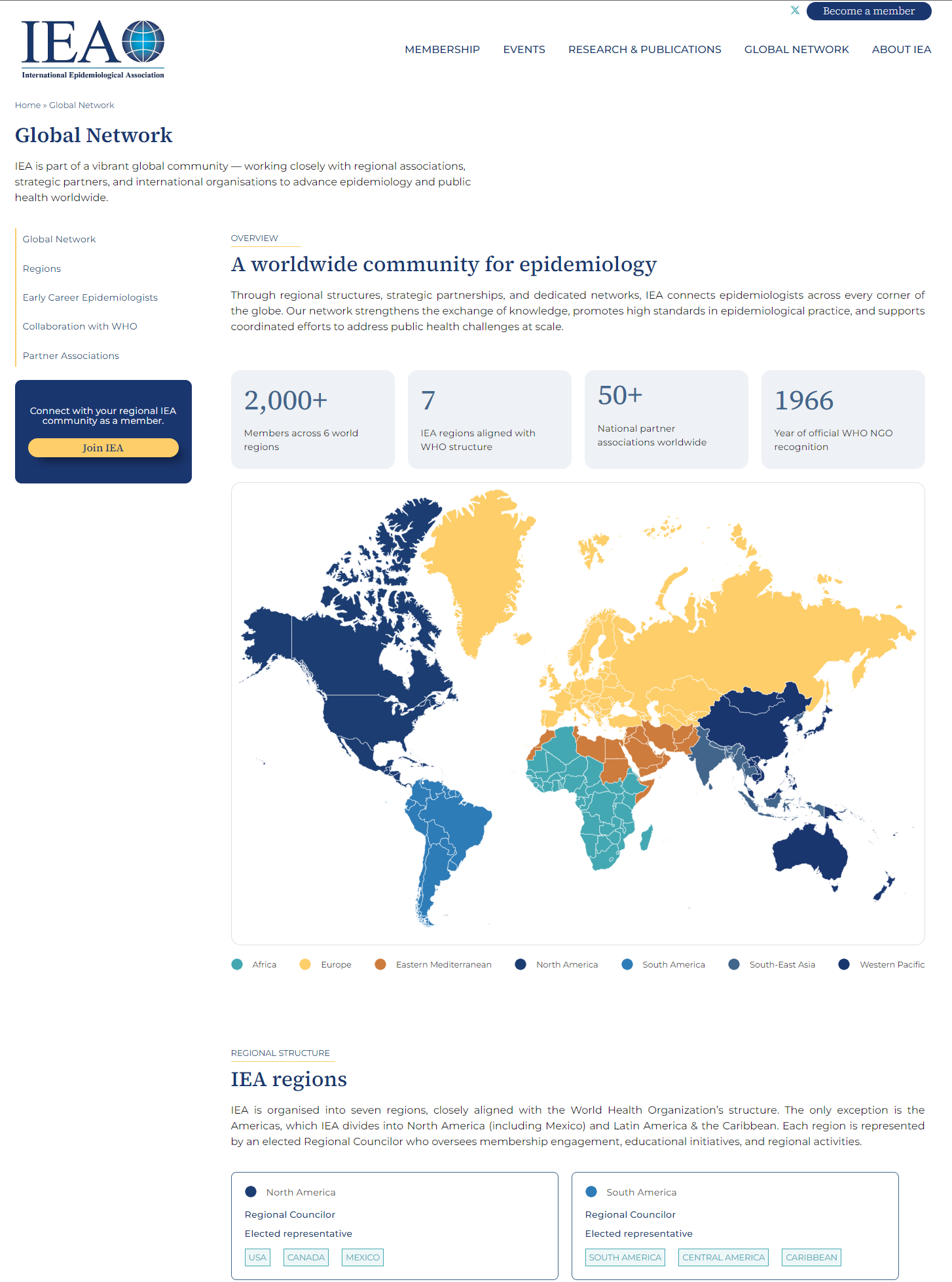Viewport: 952px width, 1282px height.
Task: Select the CANADA country tag
Action: coord(306,1257)
